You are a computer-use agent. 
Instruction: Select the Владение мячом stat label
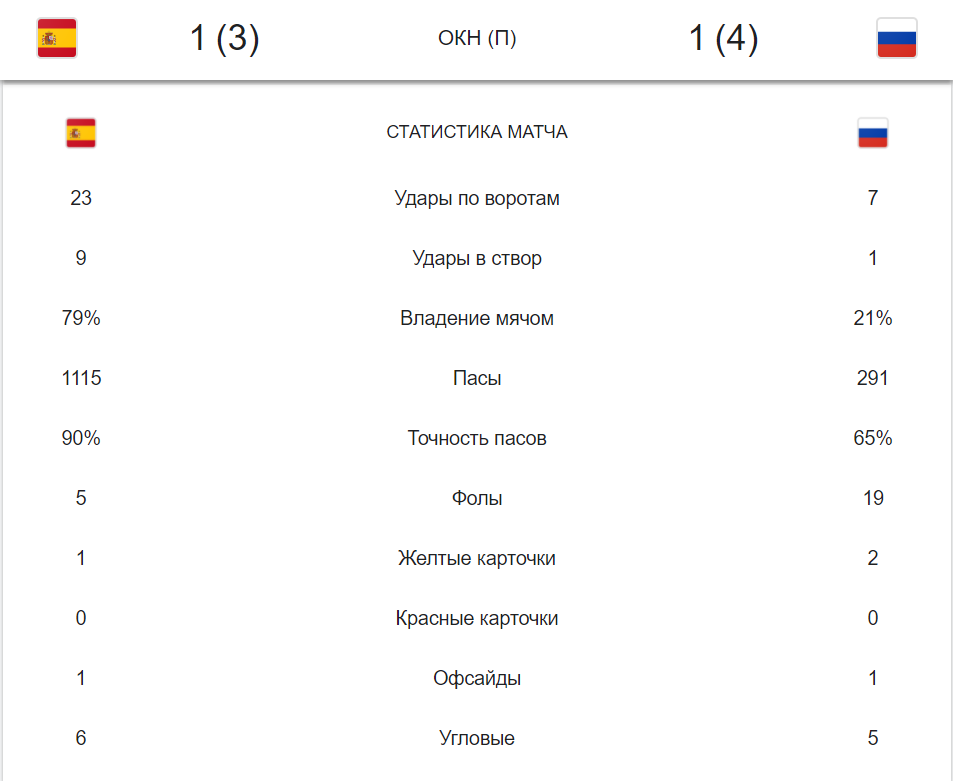tap(477, 318)
